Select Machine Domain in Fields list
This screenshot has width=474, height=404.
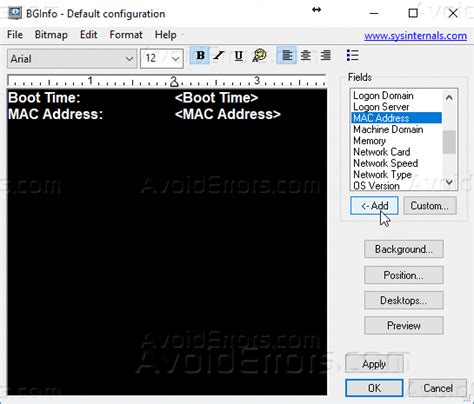click(x=396, y=129)
